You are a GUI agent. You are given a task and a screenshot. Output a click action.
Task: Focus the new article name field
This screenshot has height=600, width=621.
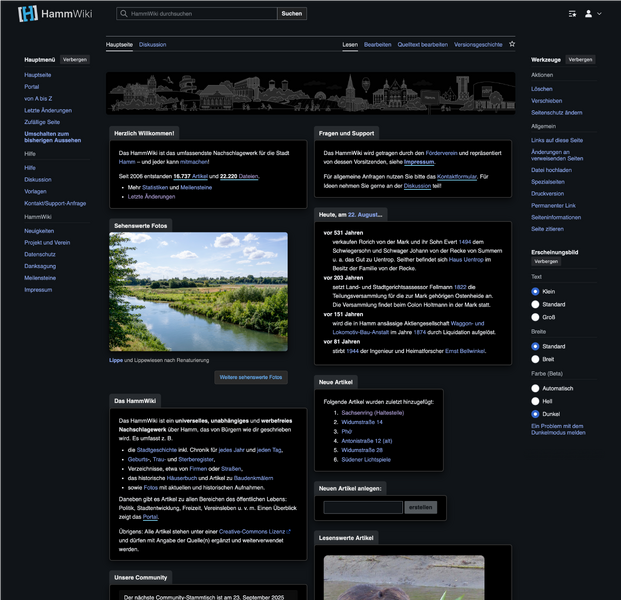(362, 507)
